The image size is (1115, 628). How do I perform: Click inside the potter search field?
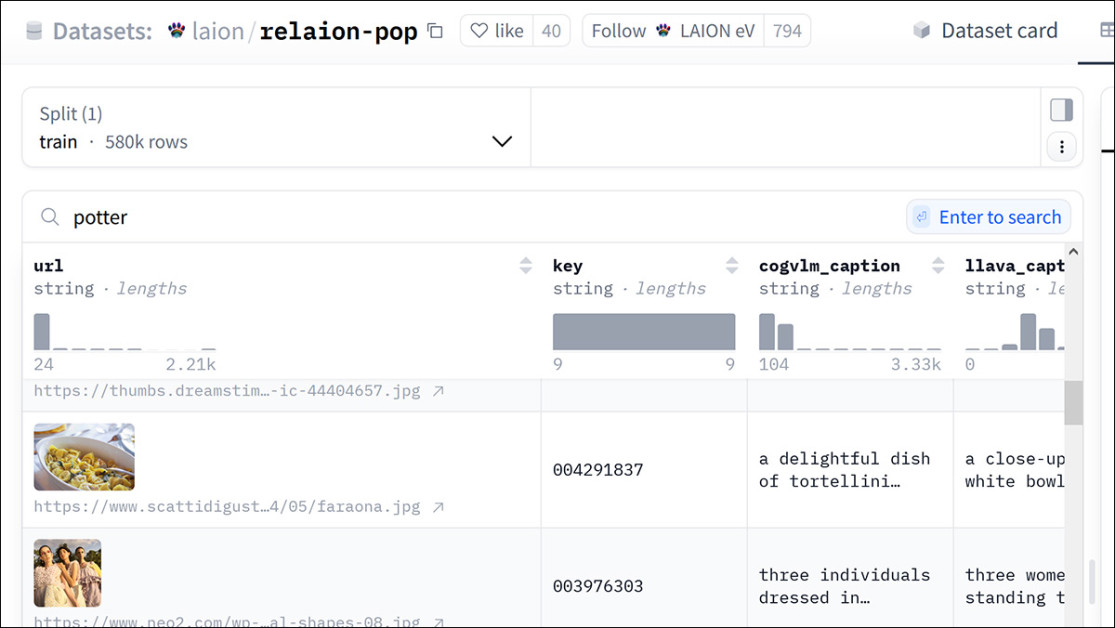(200, 216)
